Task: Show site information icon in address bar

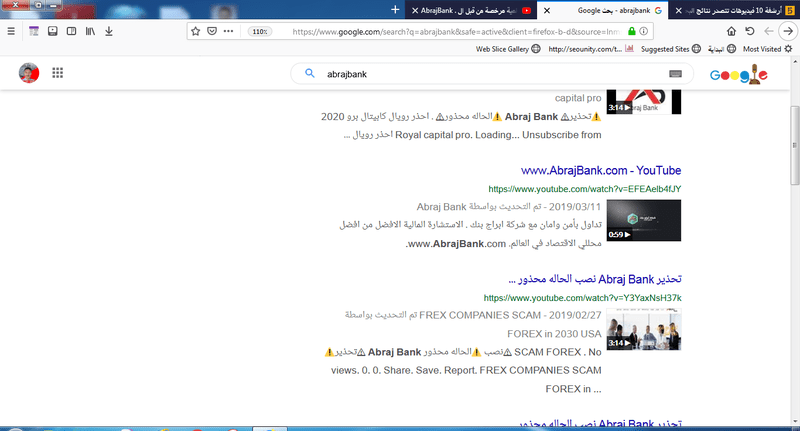Action: [644, 32]
